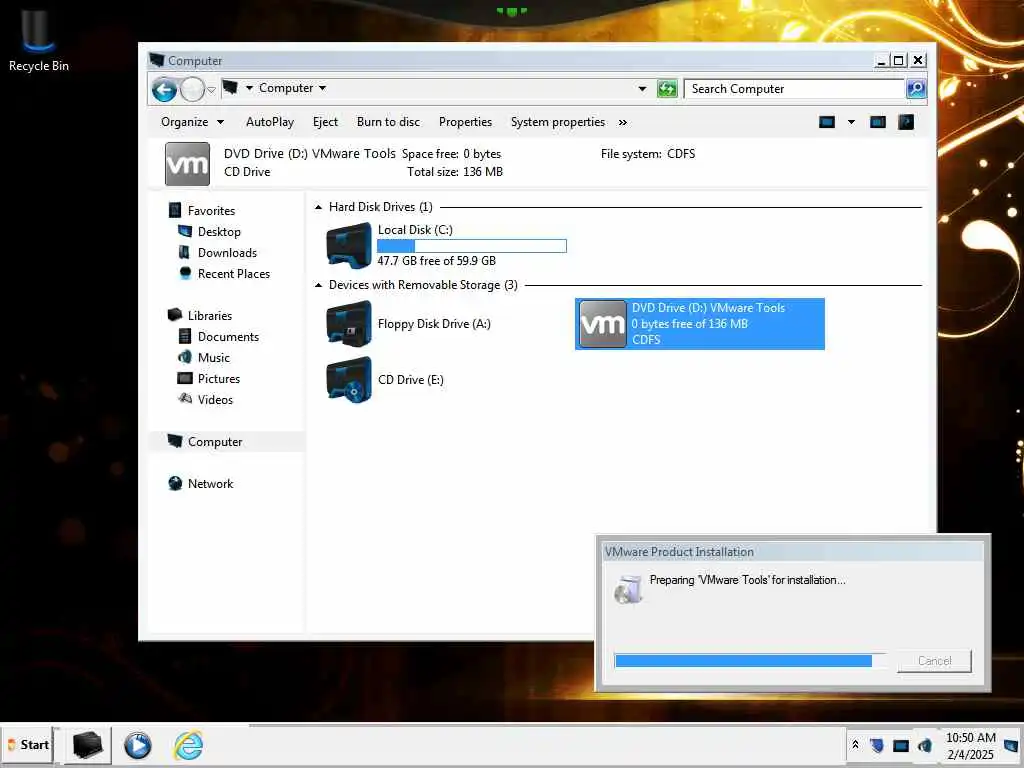
Task: Open Network in the navigation pane
Action: pos(210,483)
